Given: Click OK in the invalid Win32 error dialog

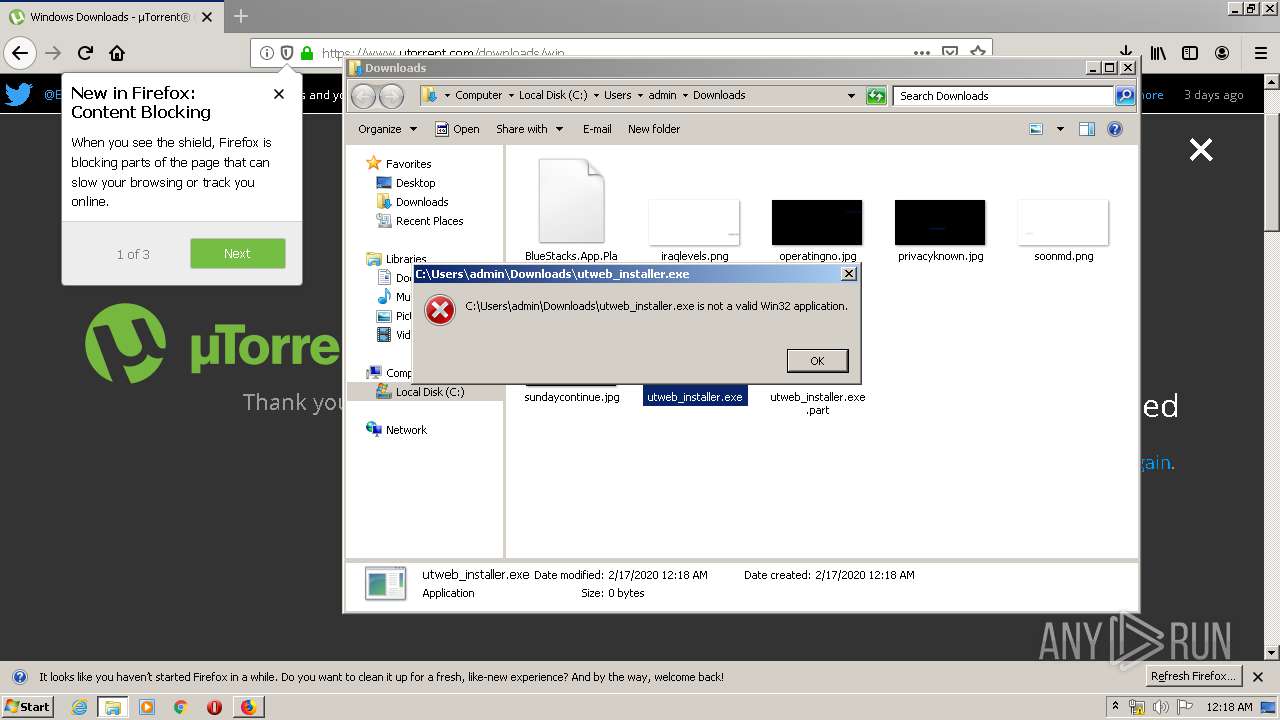Looking at the screenshot, I should click(x=817, y=361).
